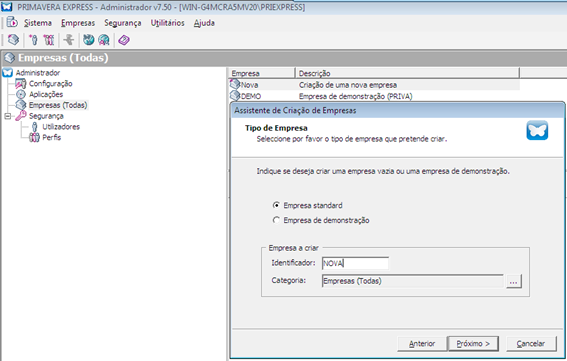The height and width of the screenshot is (361, 567).
Task: Click the Administrador butterfly tree icon
Action: click(7, 73)
